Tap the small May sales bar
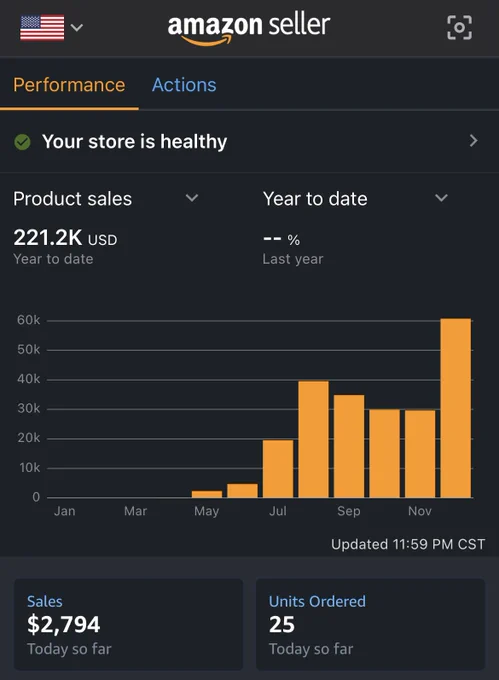Viewport: 499px width, 680px height. point(207,494)
